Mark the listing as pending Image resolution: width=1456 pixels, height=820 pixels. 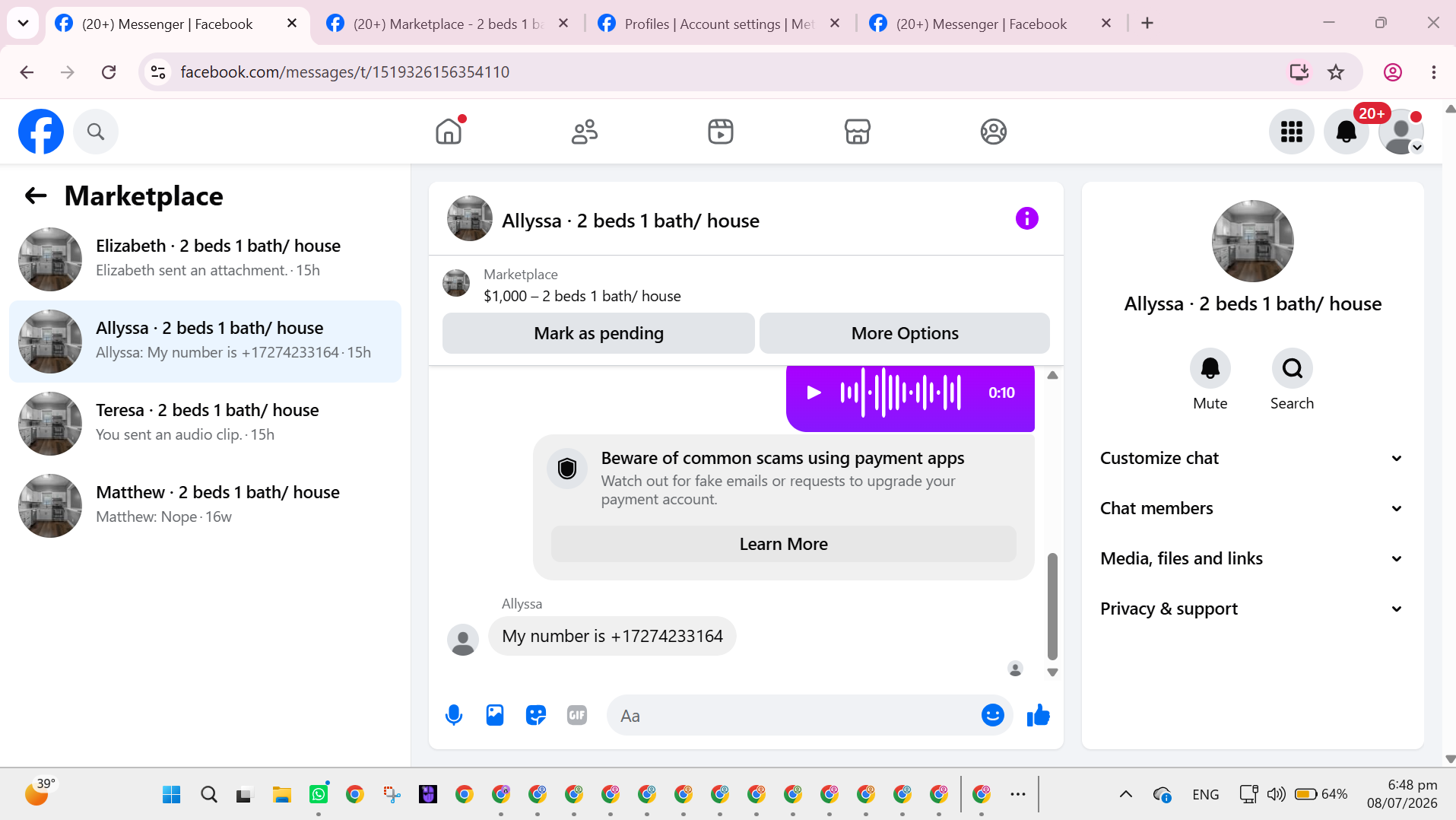pyautogui.click(x=598, y=333)
